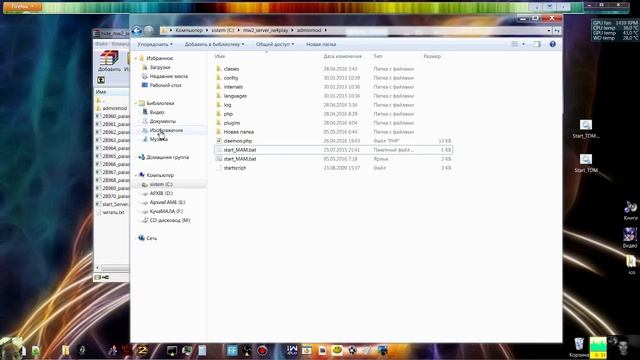
Task: Select drive sistem (C:) in the tree
Action: pos(161,184)
